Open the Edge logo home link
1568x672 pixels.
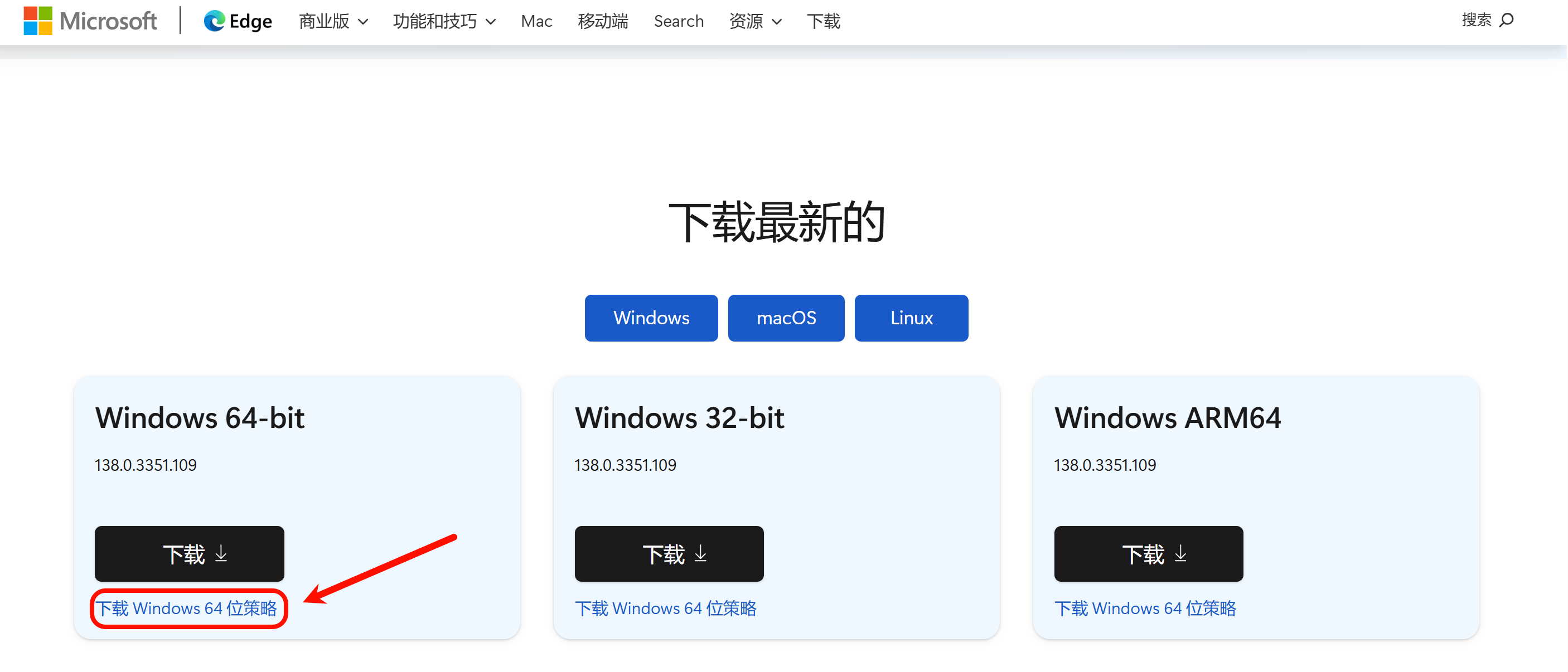238,21
